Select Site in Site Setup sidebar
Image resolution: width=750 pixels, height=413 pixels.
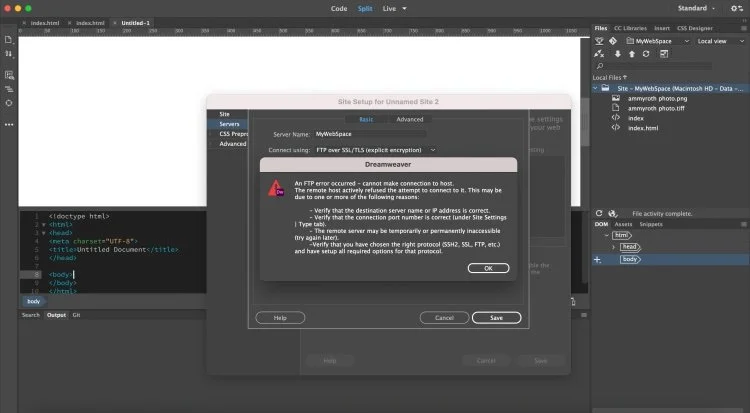click(224, 114)
